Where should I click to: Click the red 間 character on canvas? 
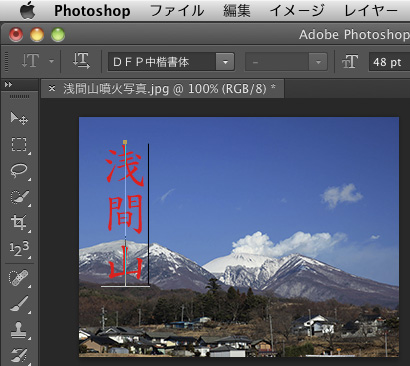pos(126,214)
